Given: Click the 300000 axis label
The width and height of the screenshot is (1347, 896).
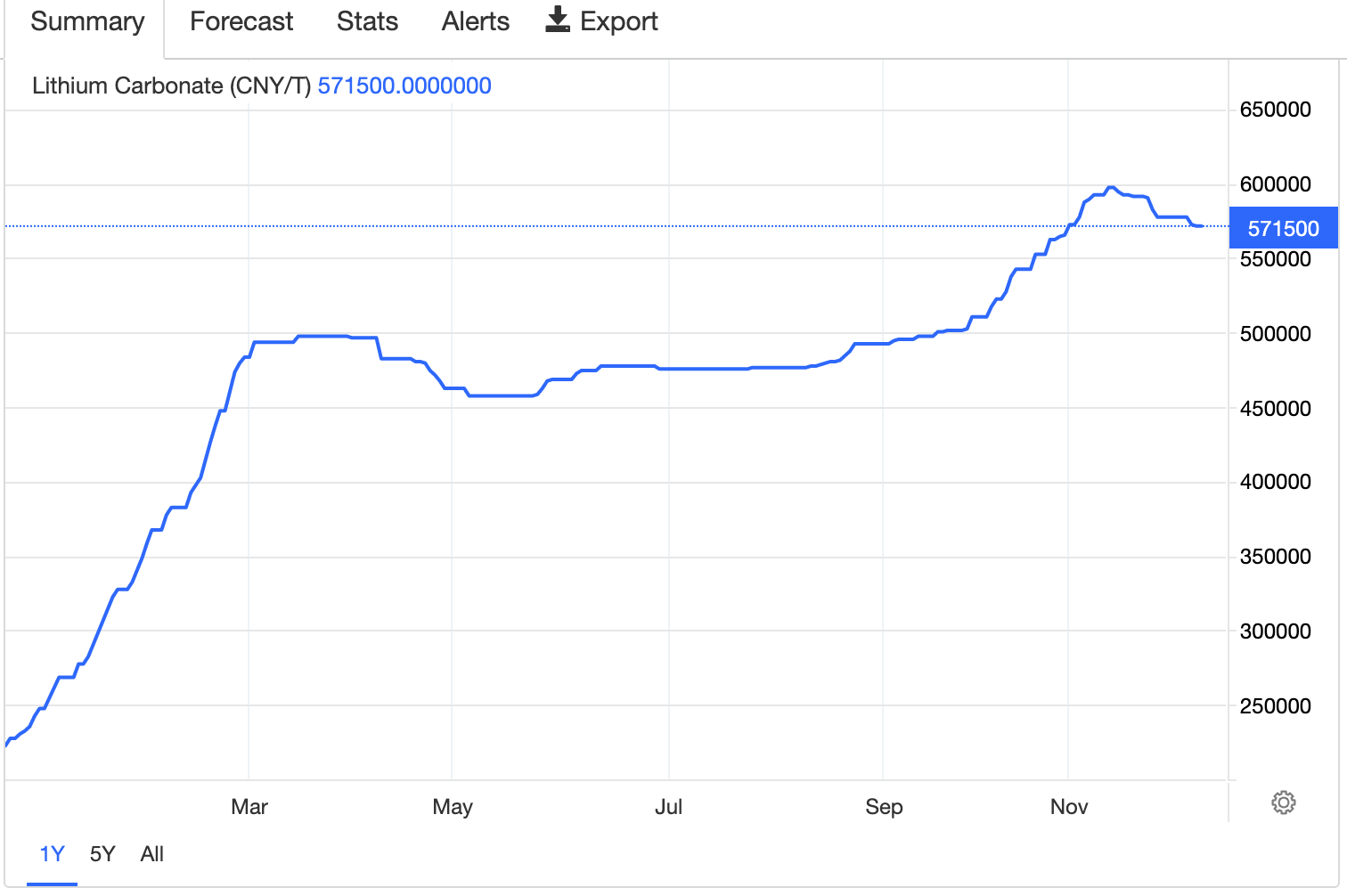Looking at the screenshot, I should (x=1276, y=631).
